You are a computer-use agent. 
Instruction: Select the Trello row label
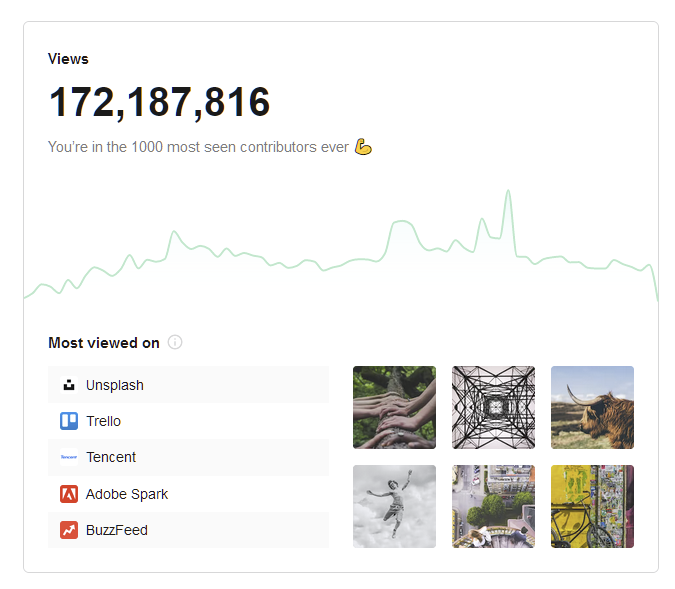[x=103, y=421]
